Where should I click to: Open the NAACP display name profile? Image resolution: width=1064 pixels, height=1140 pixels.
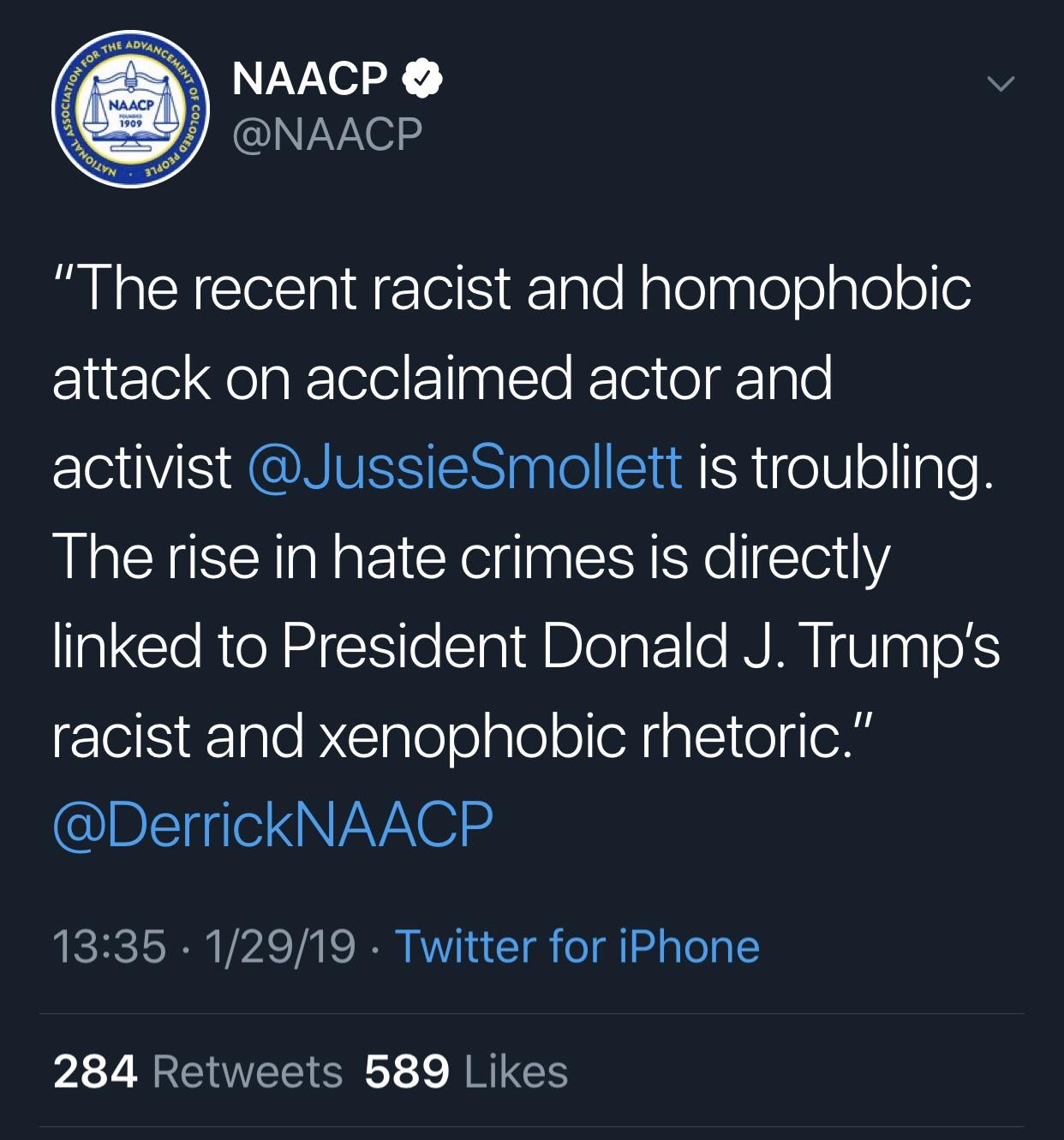click(x=309, y=79)
